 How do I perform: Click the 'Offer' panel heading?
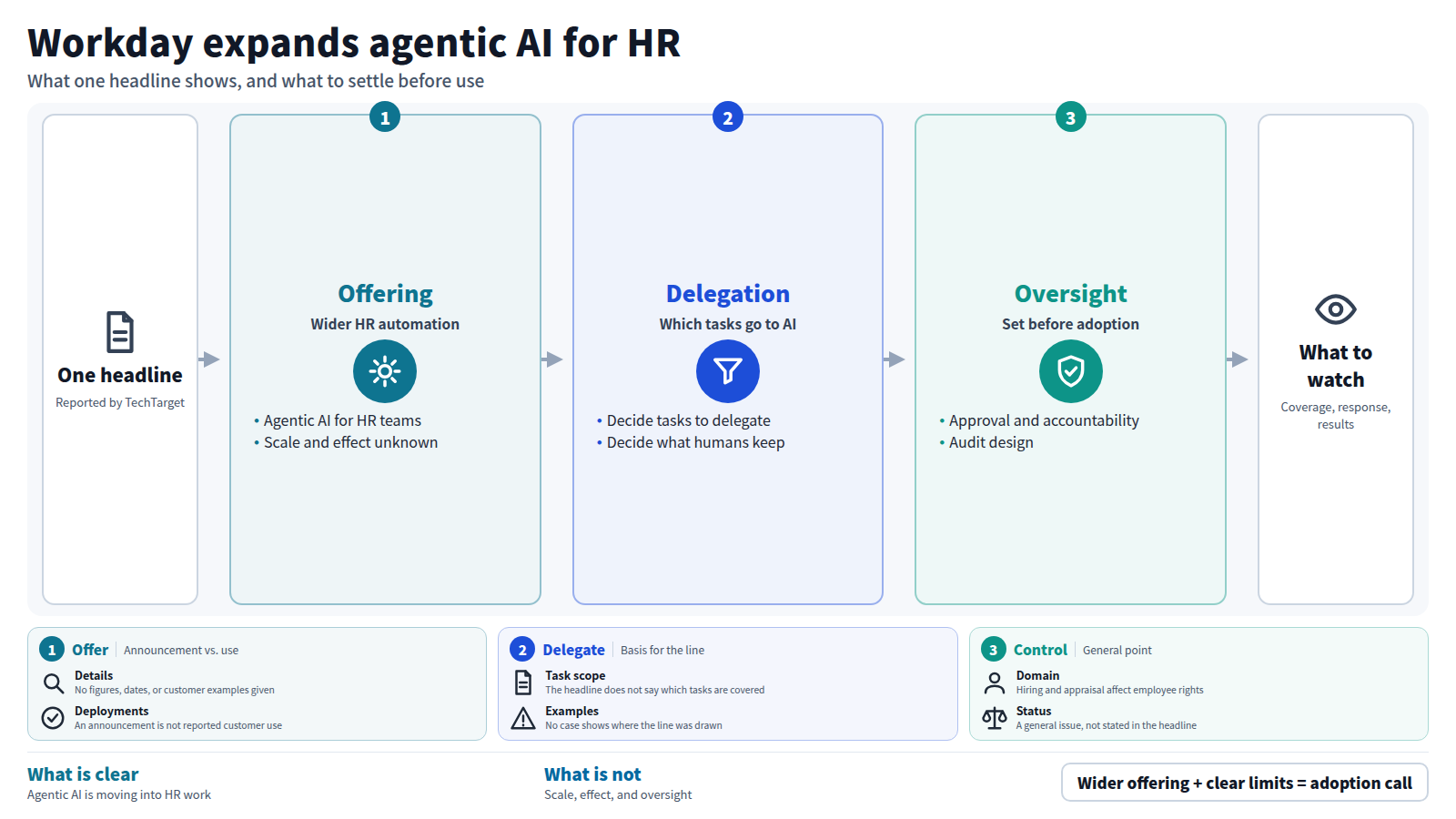point(90,650)
